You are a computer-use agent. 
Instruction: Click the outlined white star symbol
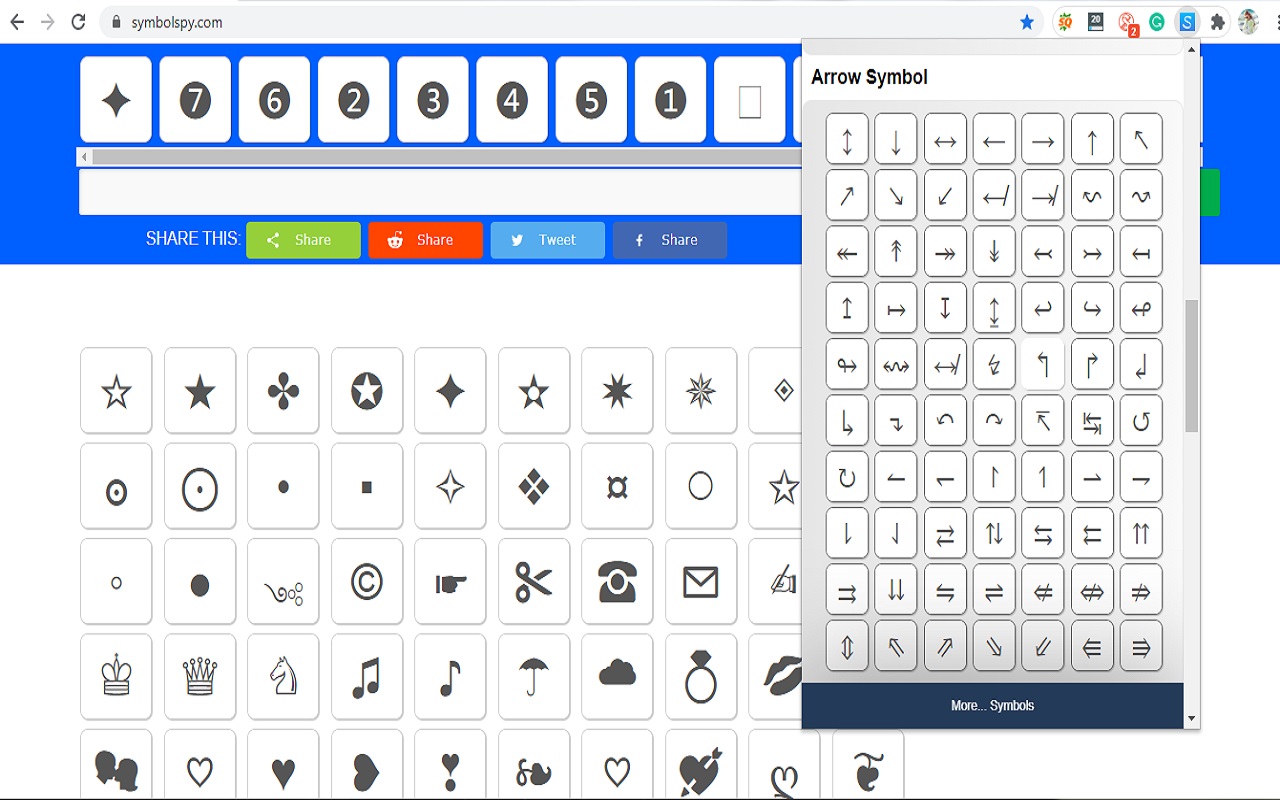116,390
